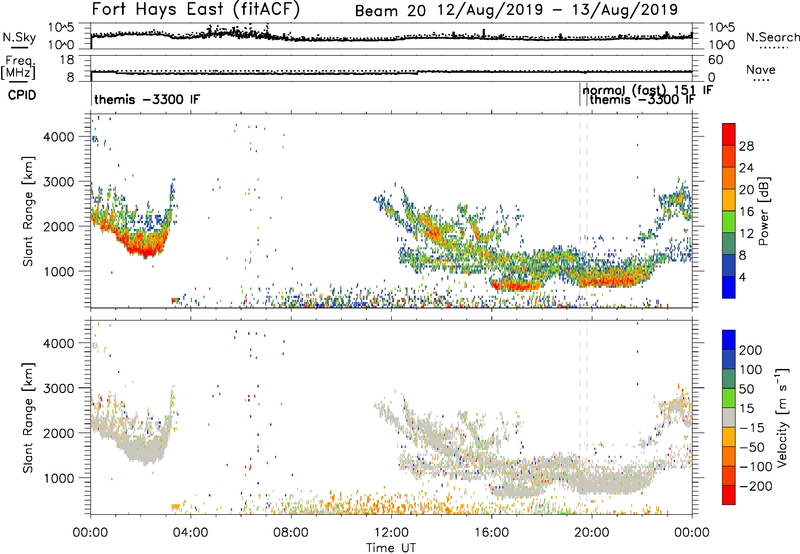Click the 'N.Sky' legend label
This screenshot has height=554, width=800.
19,37
